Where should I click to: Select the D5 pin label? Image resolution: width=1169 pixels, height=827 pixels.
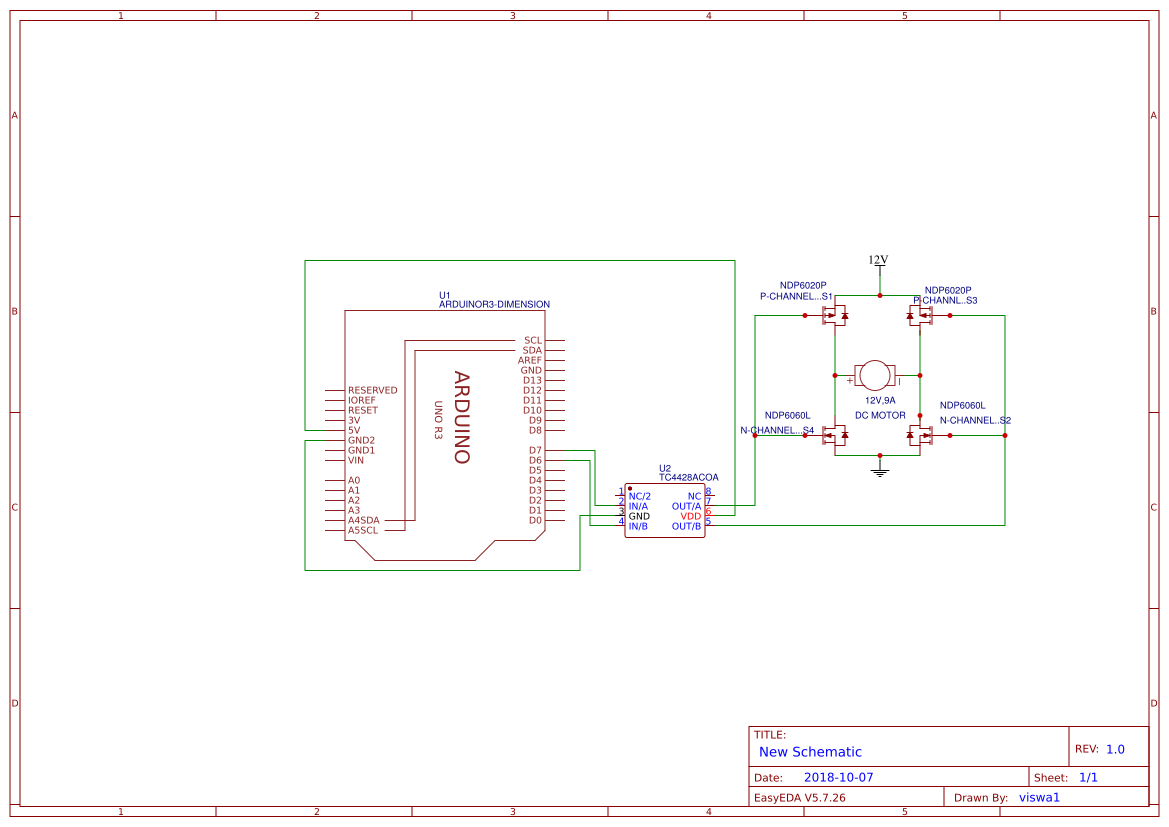[x=535, y=471]
